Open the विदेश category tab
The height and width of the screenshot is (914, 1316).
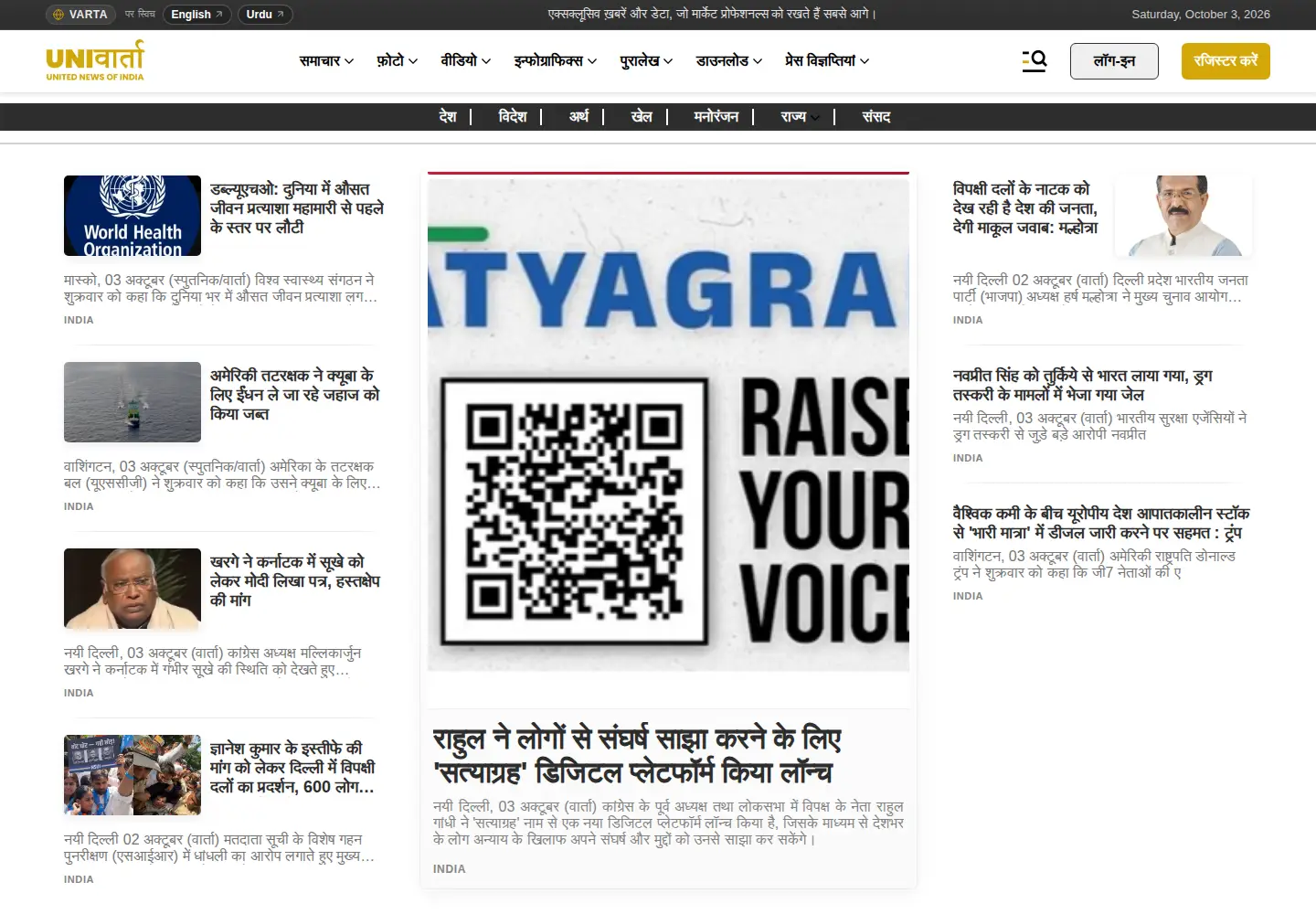[x=513, y=117]
